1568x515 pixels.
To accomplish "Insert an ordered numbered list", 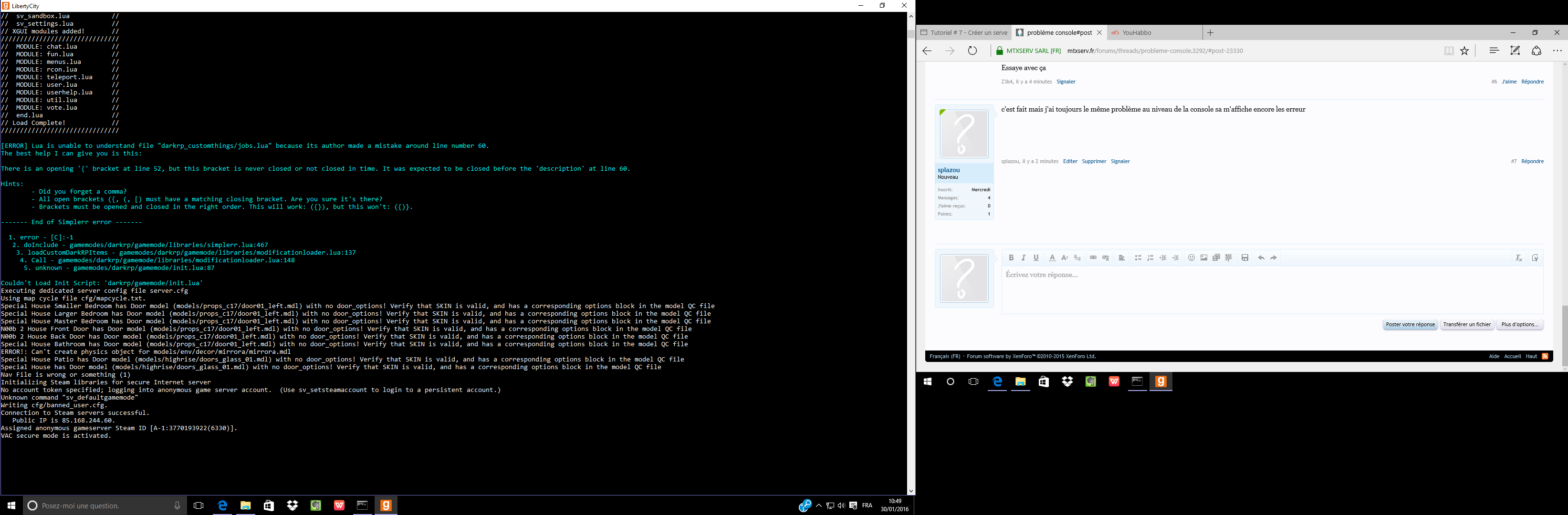I will pyautogui.click(x=1150, y=258).
